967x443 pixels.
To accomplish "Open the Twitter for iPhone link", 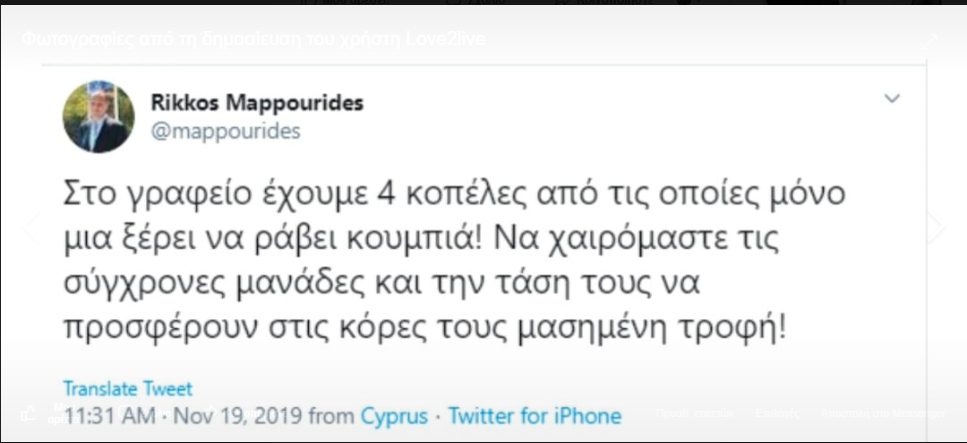I will [x=534, y=416].
